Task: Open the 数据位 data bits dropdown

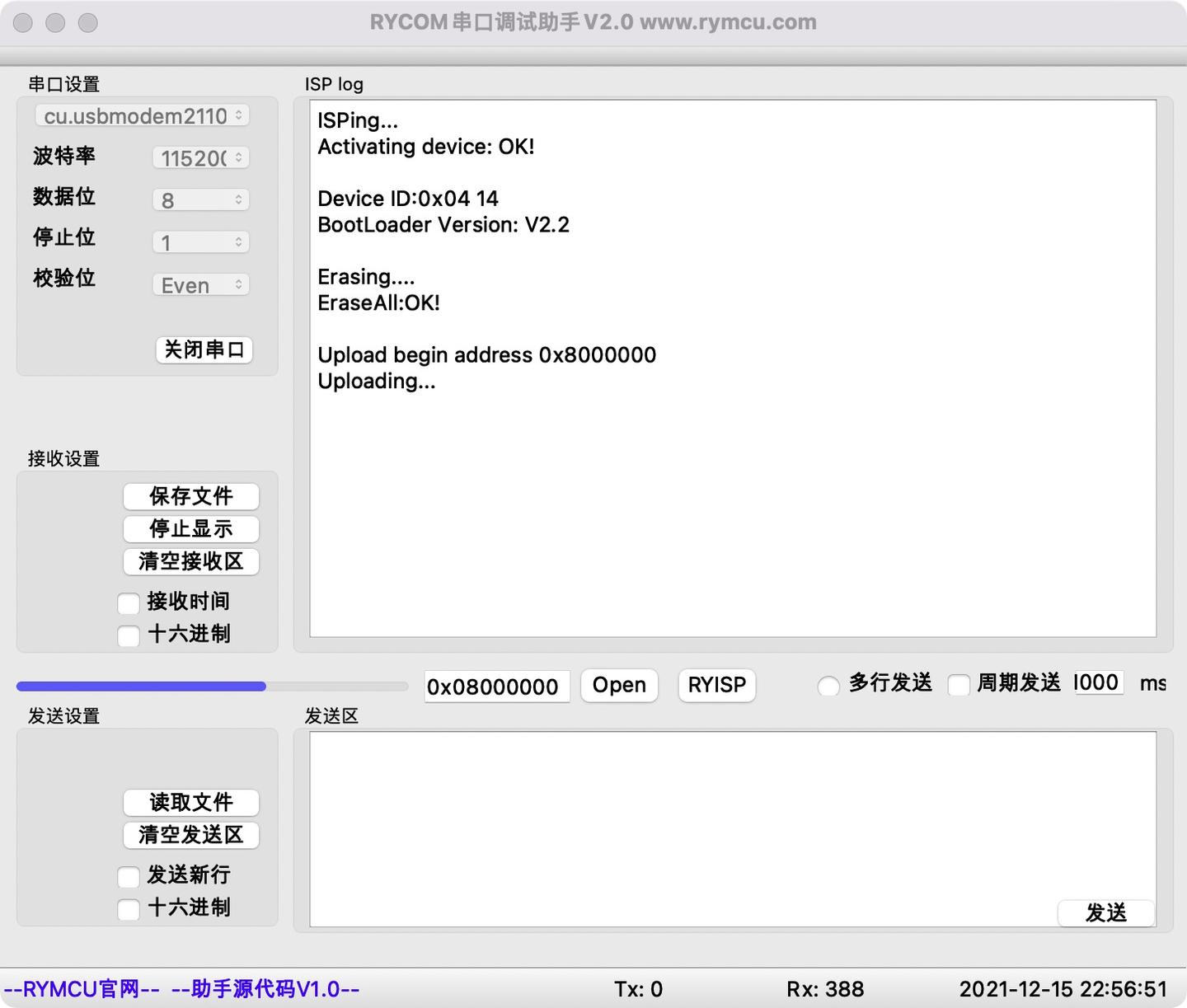Action: click(200, 199)
